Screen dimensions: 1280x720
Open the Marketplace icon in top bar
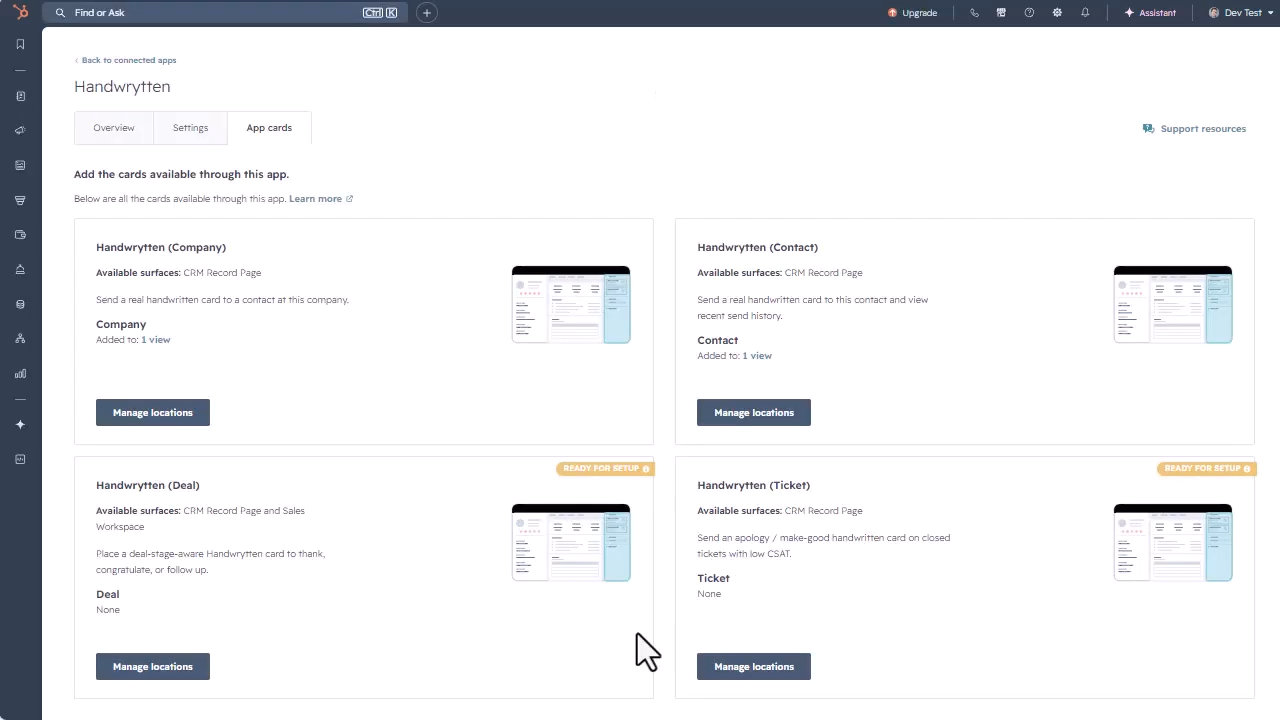pyautogui.click(x=1001, y=13)
